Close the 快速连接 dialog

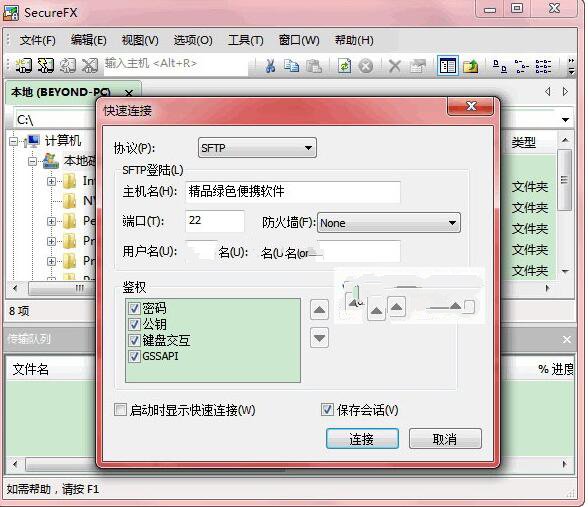tap(471, 106)
